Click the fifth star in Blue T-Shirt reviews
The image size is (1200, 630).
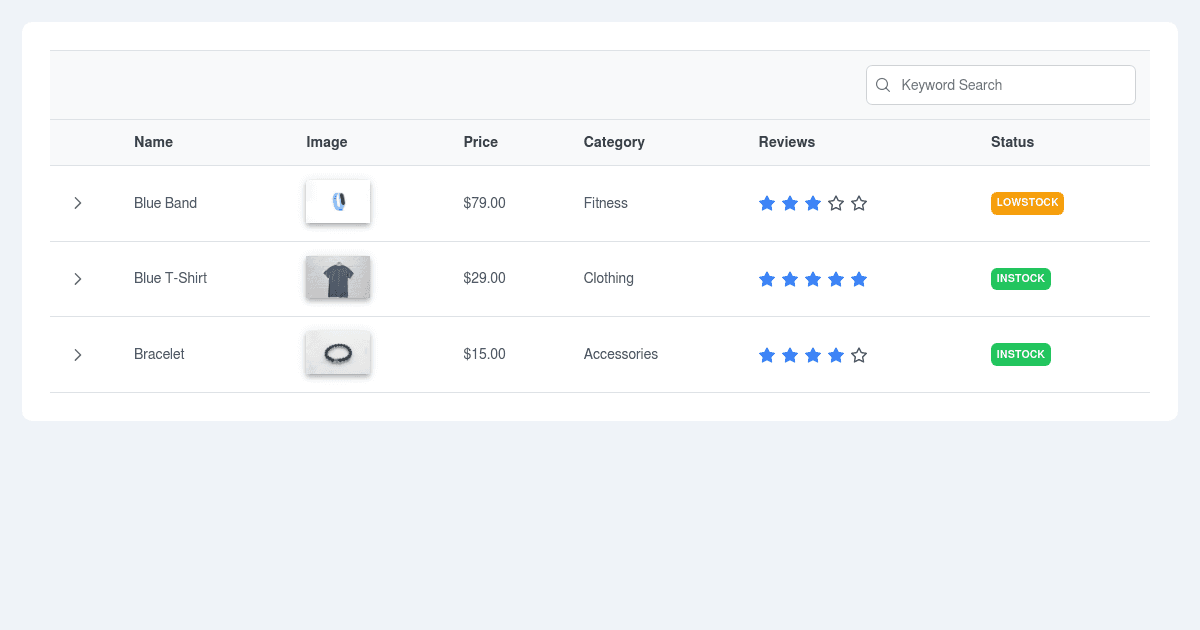coord(859,279)
